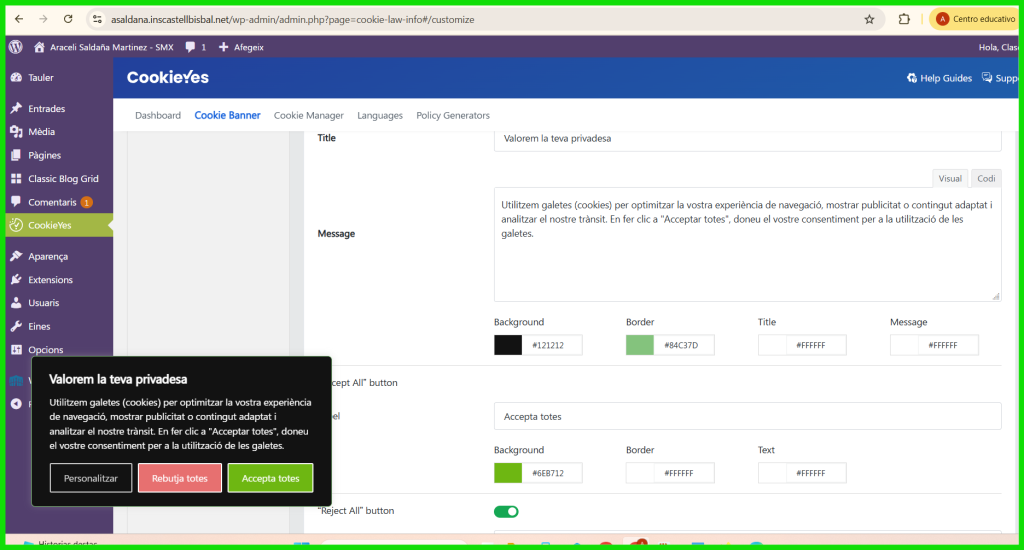1024x550 pixels.
Task: Open the green border color swatch
Action: point(640,345)
